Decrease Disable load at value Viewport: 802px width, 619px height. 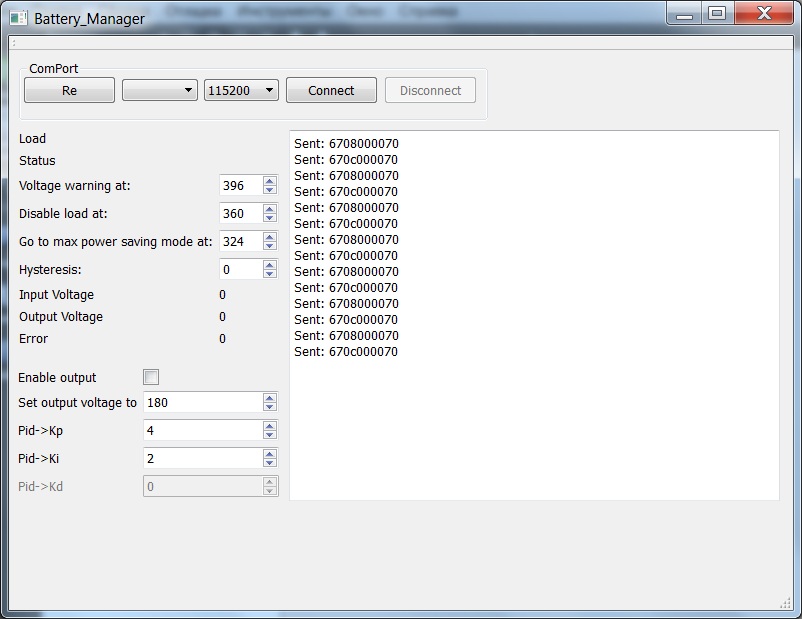click(x=270, y=218)
